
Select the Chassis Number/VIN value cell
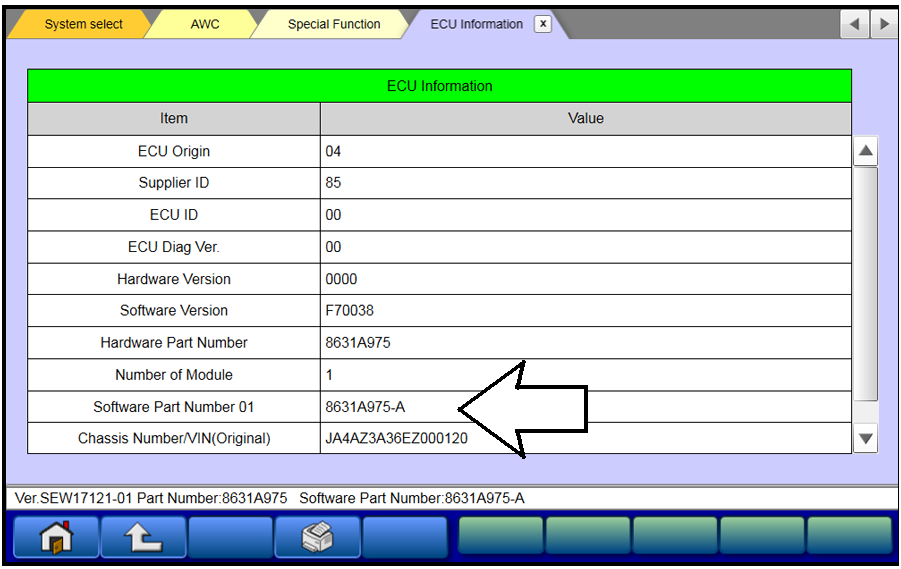(397, 439)
